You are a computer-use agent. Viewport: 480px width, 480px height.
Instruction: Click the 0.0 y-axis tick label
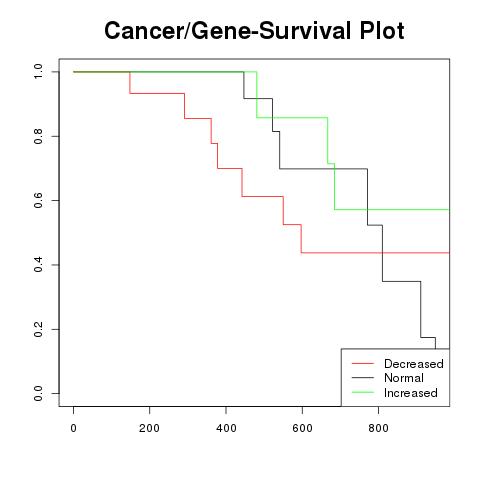point(38,393)
